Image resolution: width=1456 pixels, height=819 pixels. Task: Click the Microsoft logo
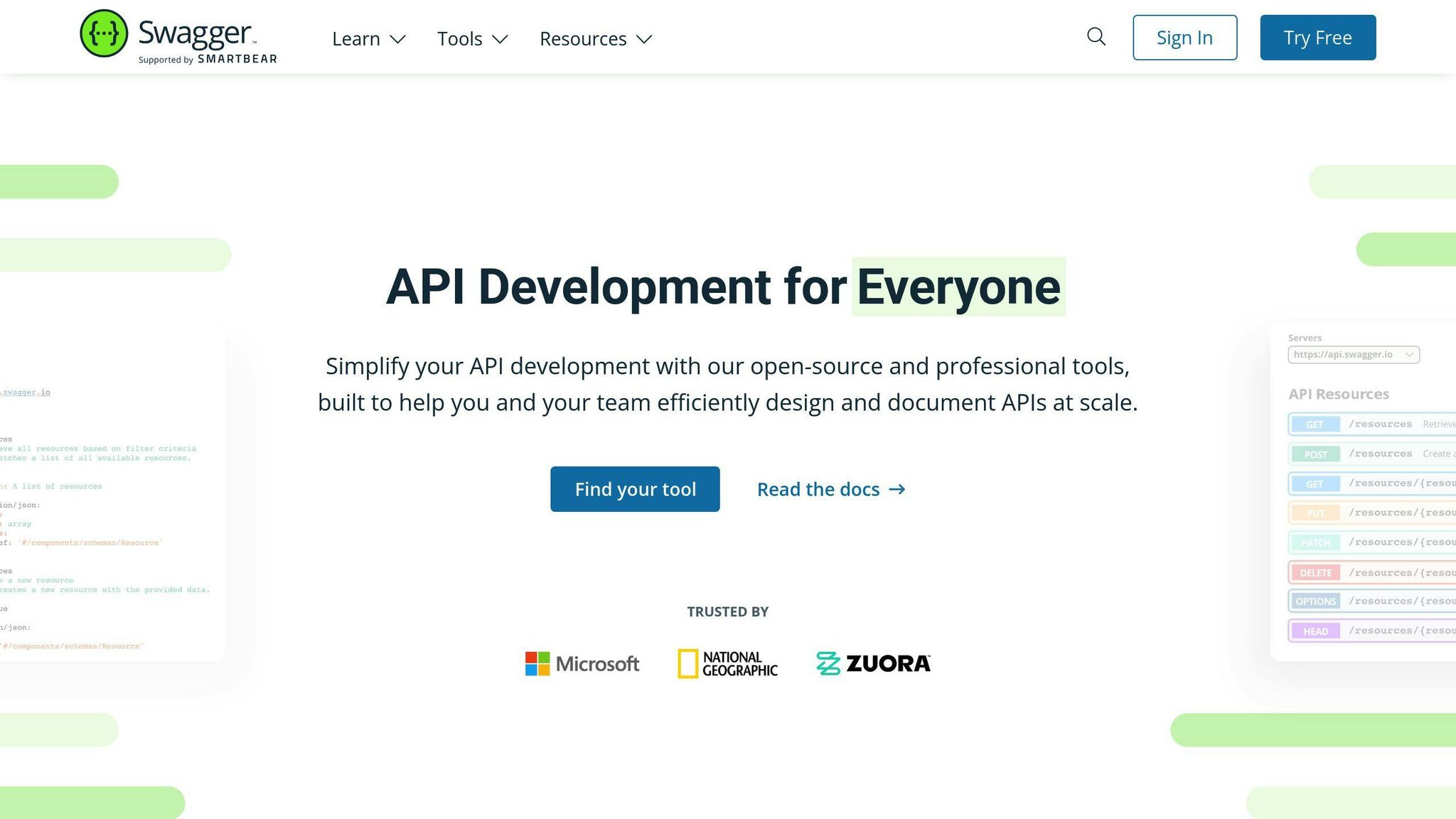(582, 664)
